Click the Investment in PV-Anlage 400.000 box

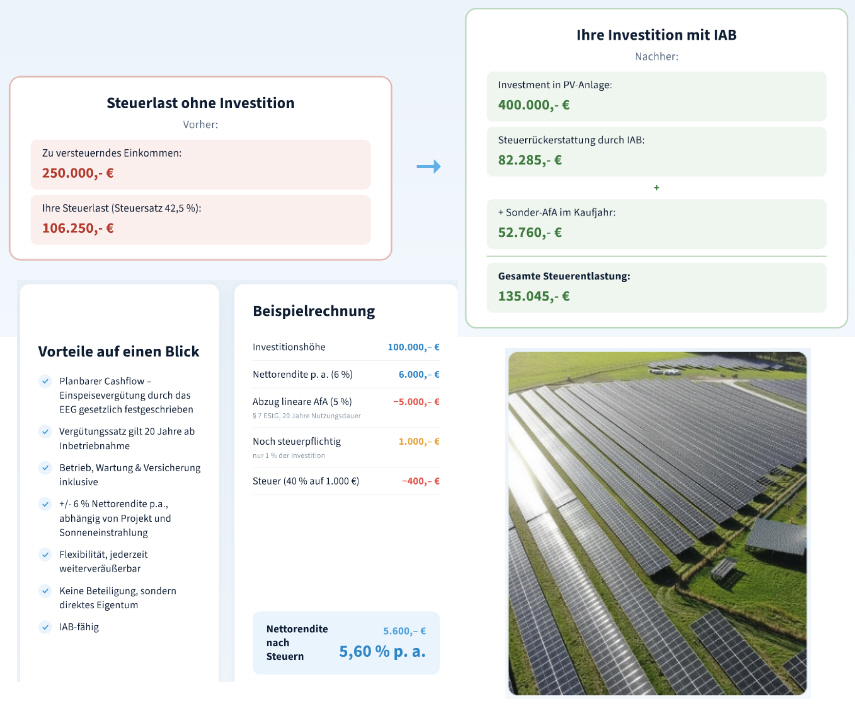657,97
